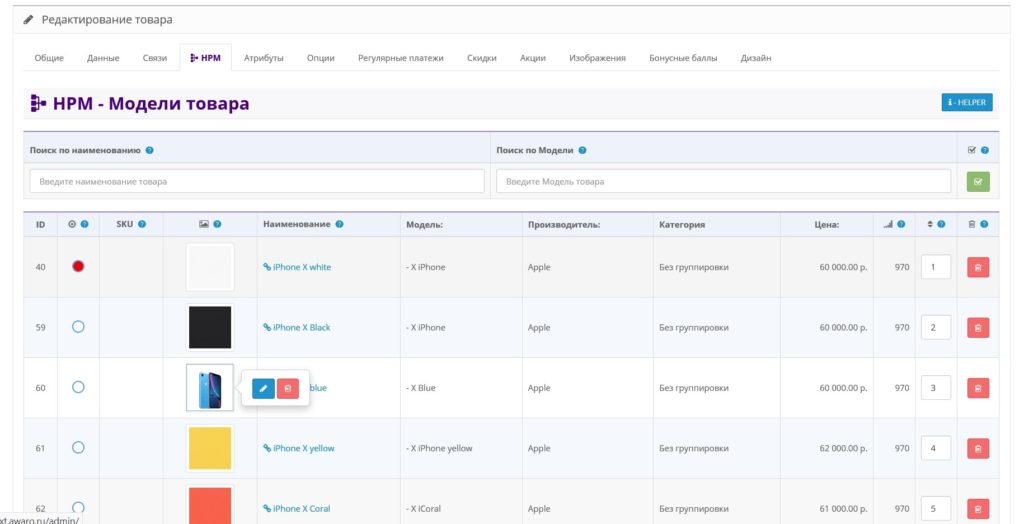Open the 'Дизайн' tab
The height and width of the screenshot is (524, 1024).
pyautogui.click(x=756, y=57)
